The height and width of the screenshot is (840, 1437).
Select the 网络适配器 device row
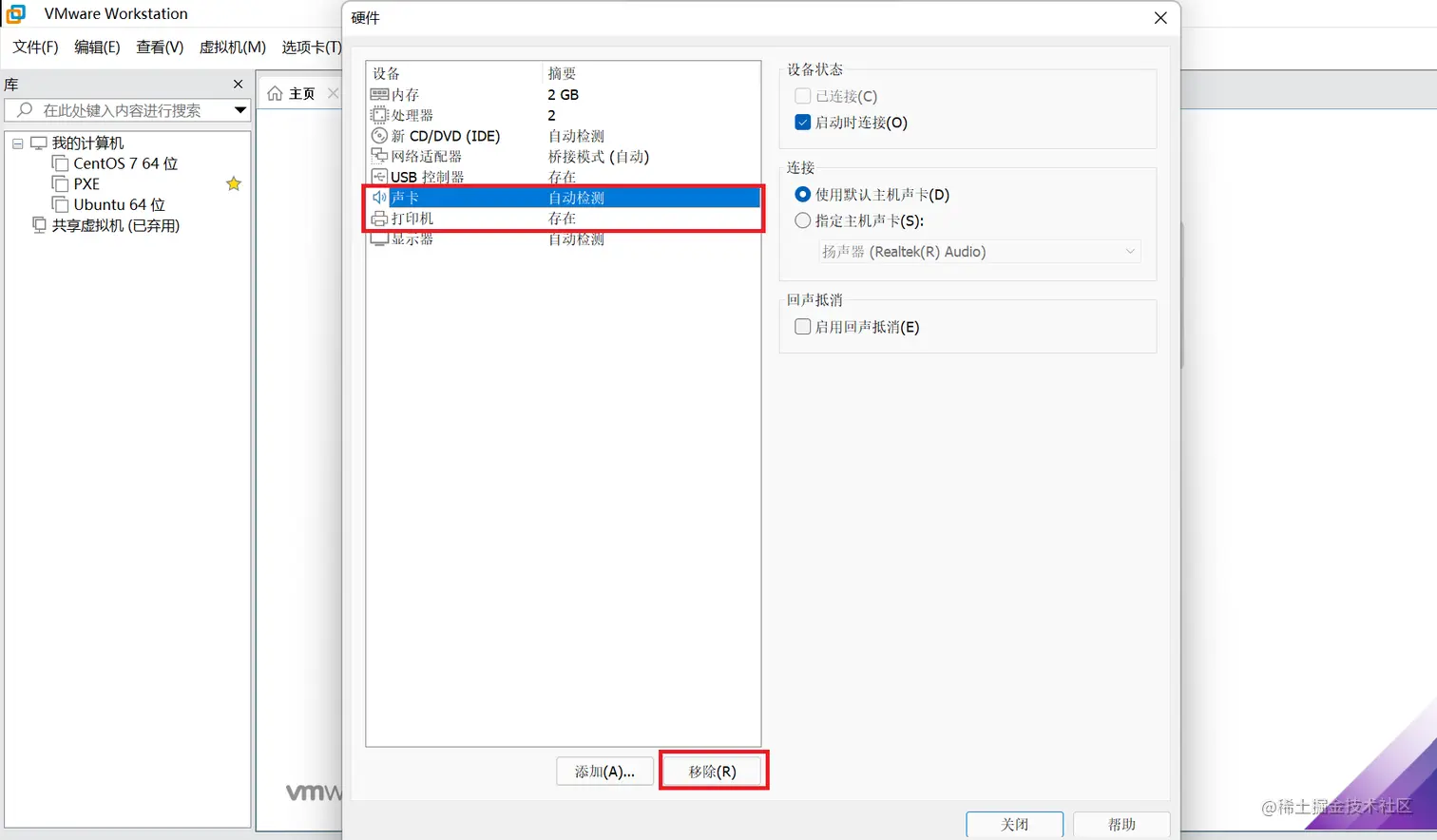click(x=564, y=156)
